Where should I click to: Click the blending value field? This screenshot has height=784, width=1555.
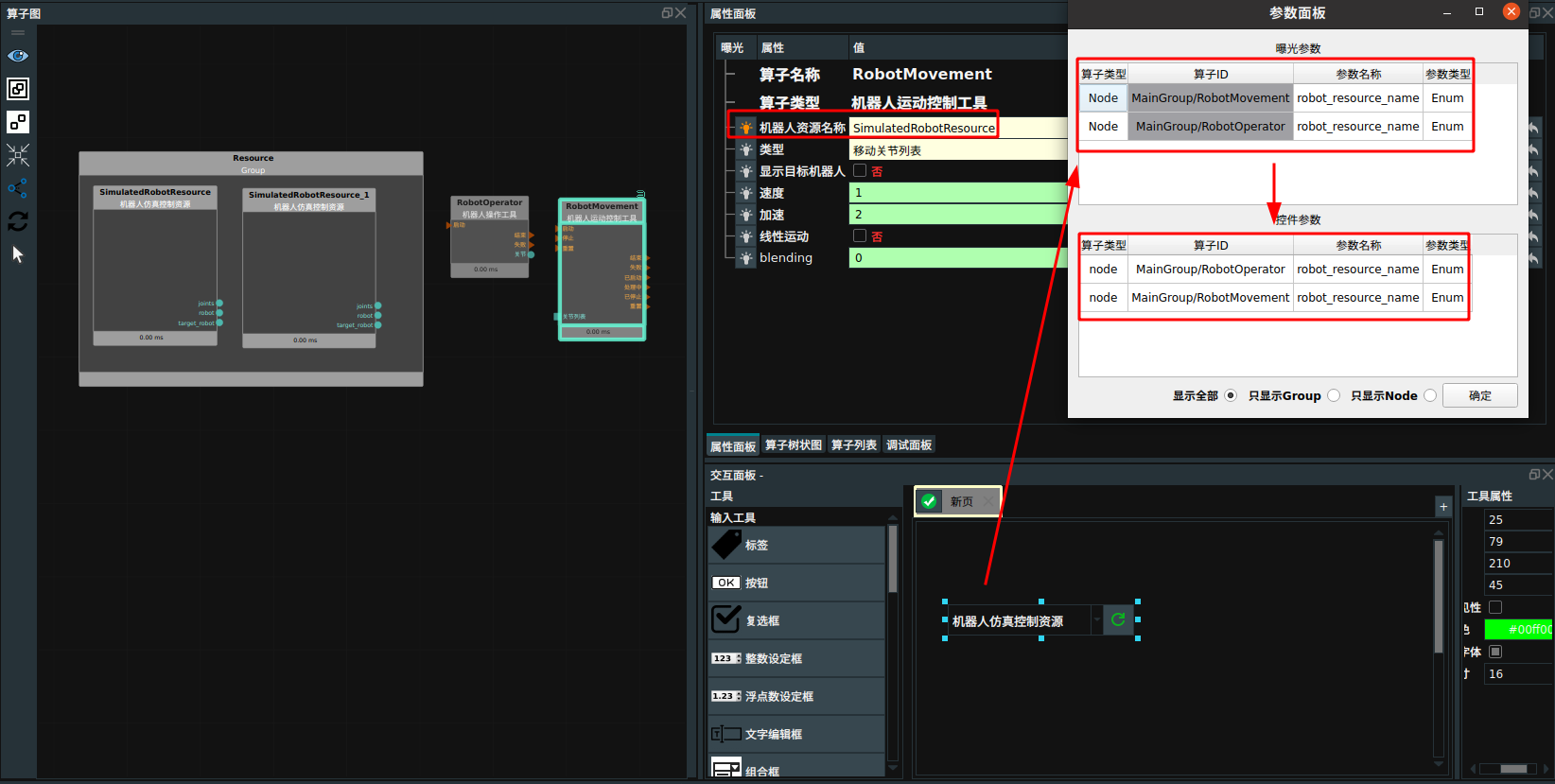coord(958,257)
